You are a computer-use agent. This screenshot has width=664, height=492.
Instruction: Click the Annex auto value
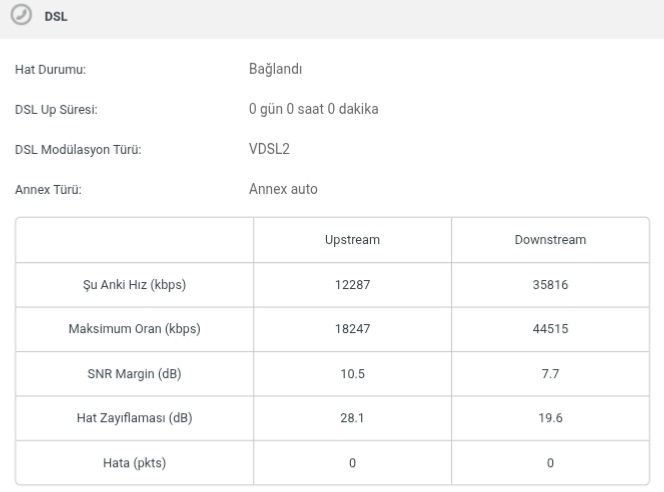point(283,189)
